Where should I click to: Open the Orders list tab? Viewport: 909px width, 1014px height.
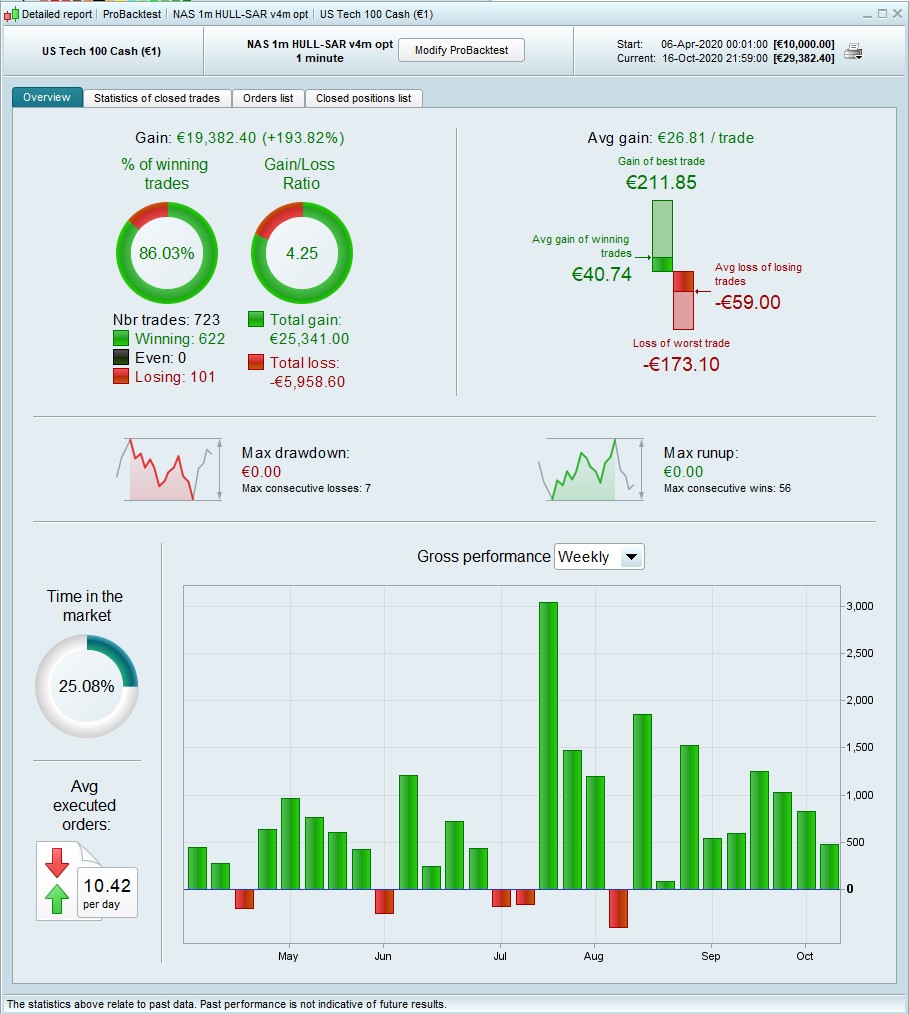click(x=268, y=98)
